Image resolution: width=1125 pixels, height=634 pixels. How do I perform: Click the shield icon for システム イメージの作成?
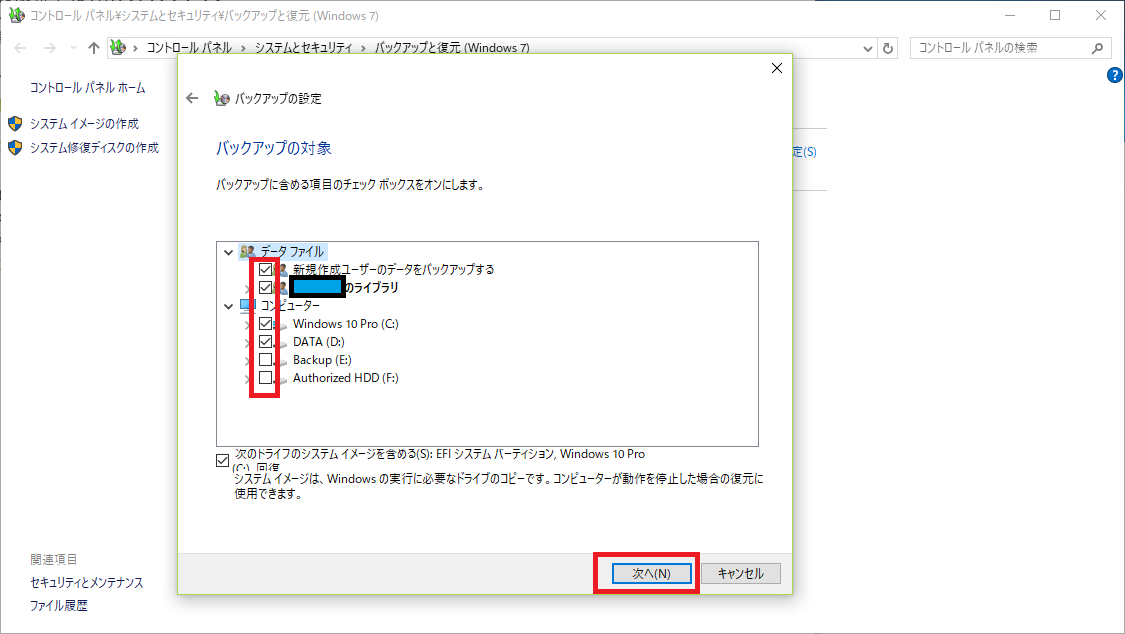(15, 123)
